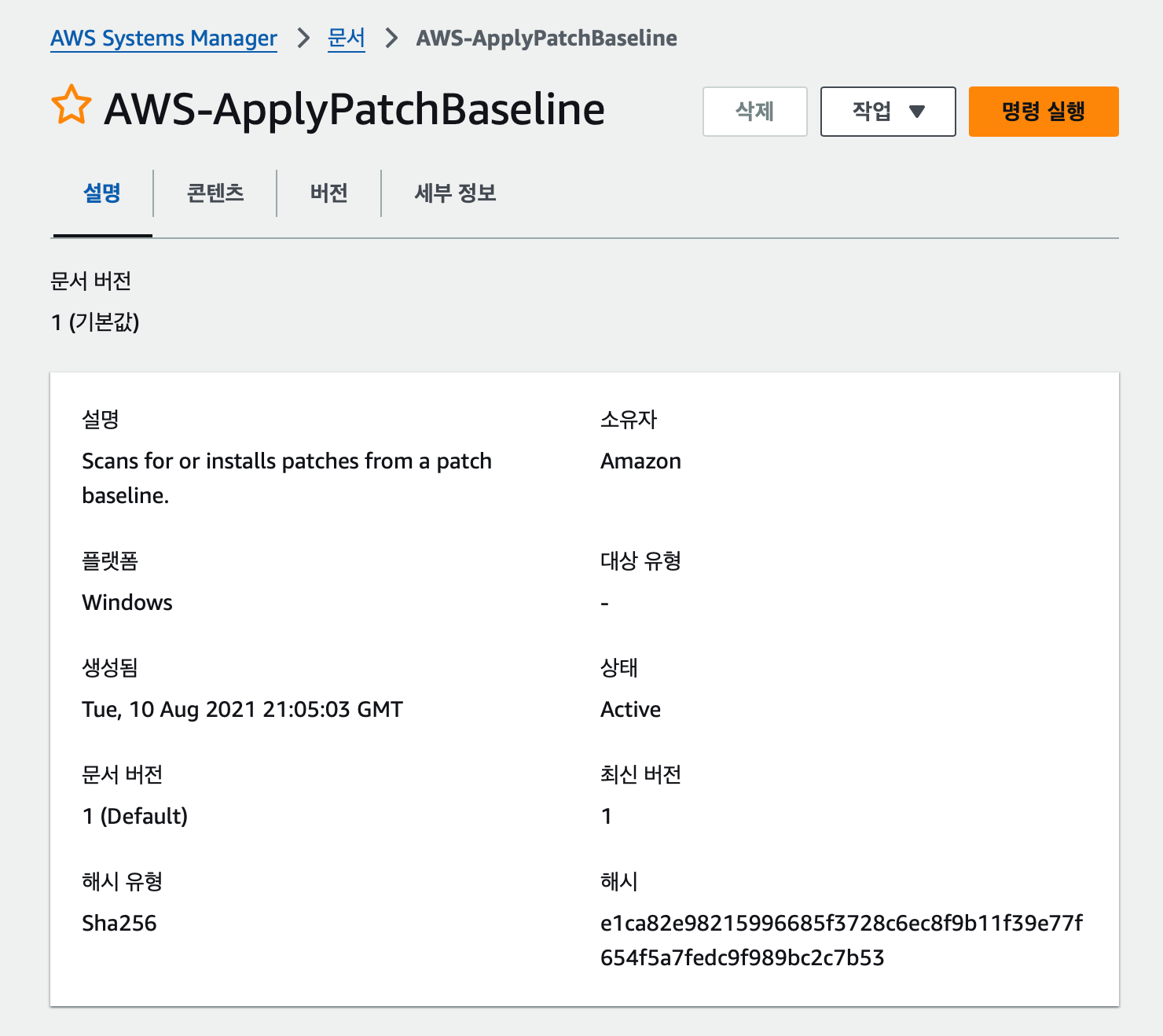1163x1036 pixels.
Task: Click the 대상 유형 target type label
Action: coord(640,560)
